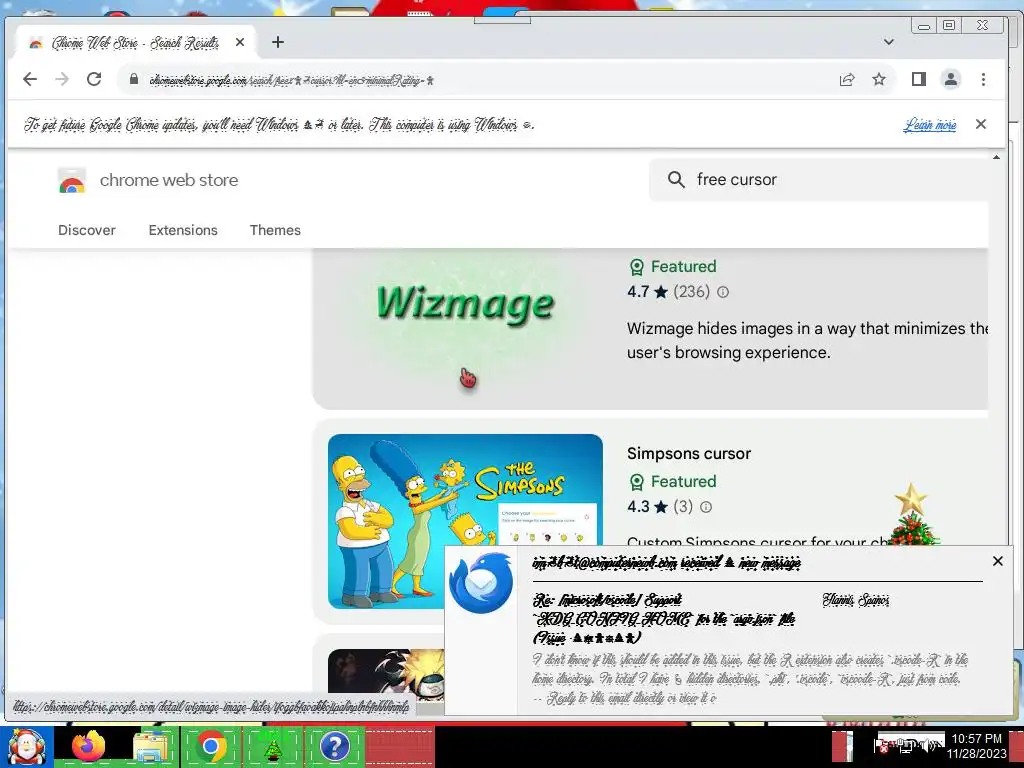Switch to the Discover tab
This screenshot has width=1024, height=768.
click(87, 231)
